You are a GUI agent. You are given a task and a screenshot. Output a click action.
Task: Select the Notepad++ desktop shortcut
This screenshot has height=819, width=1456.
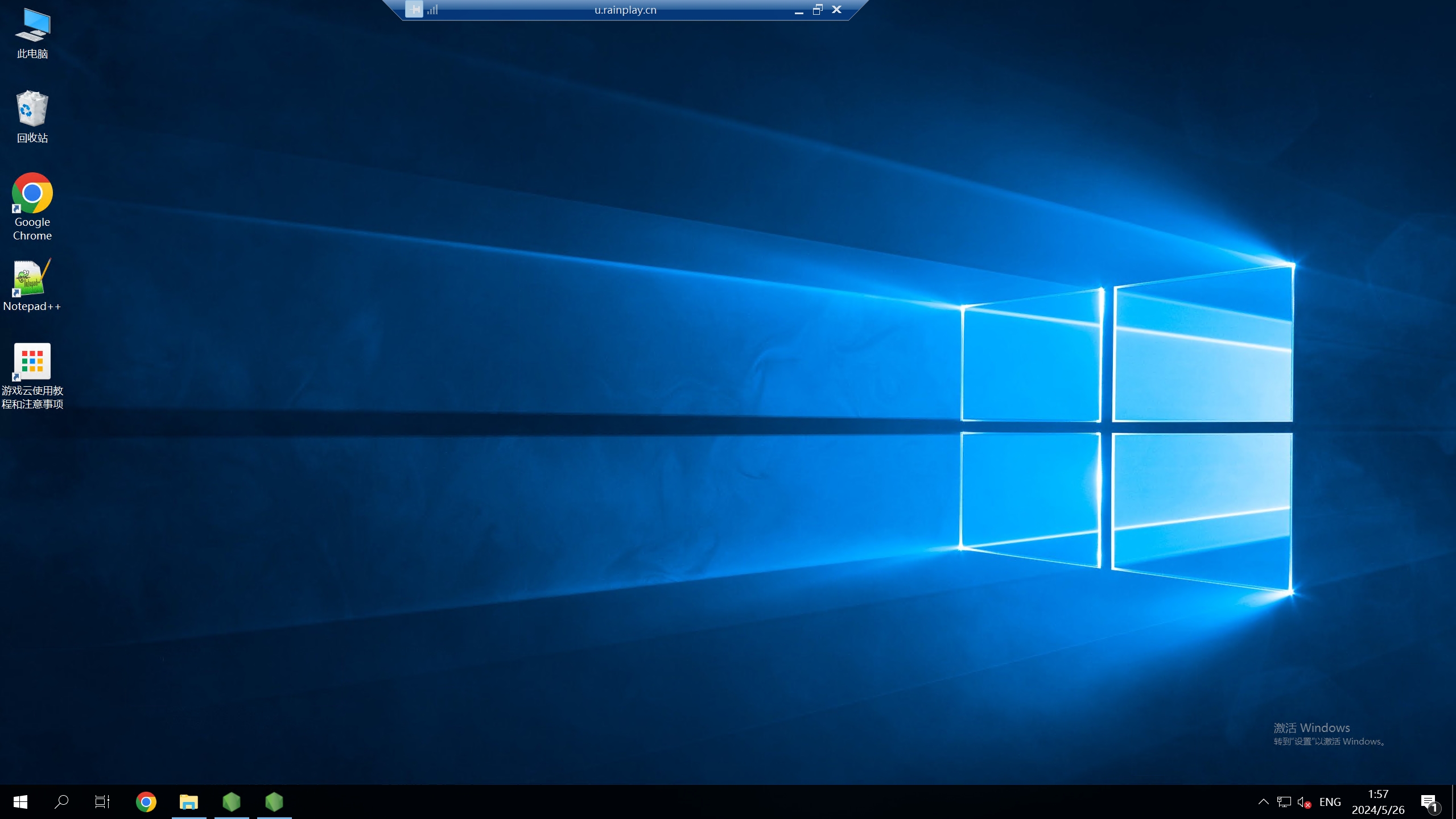pos(32,285)
